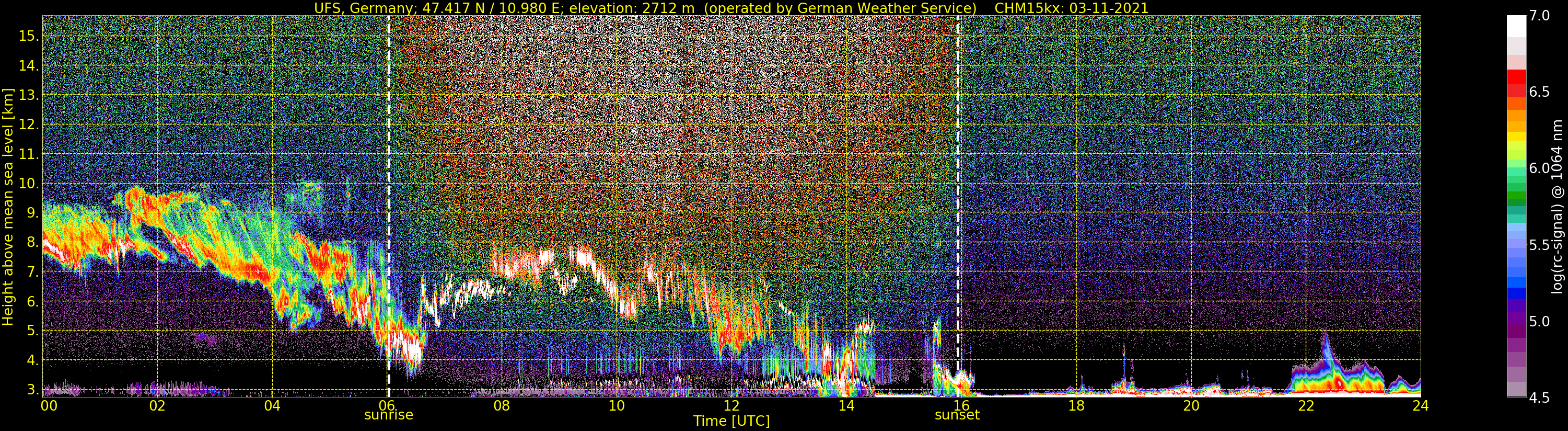The image size is (1568, 431).
Task: Click the y-axis tick label '8.'
Action: (x=32, y=243)
